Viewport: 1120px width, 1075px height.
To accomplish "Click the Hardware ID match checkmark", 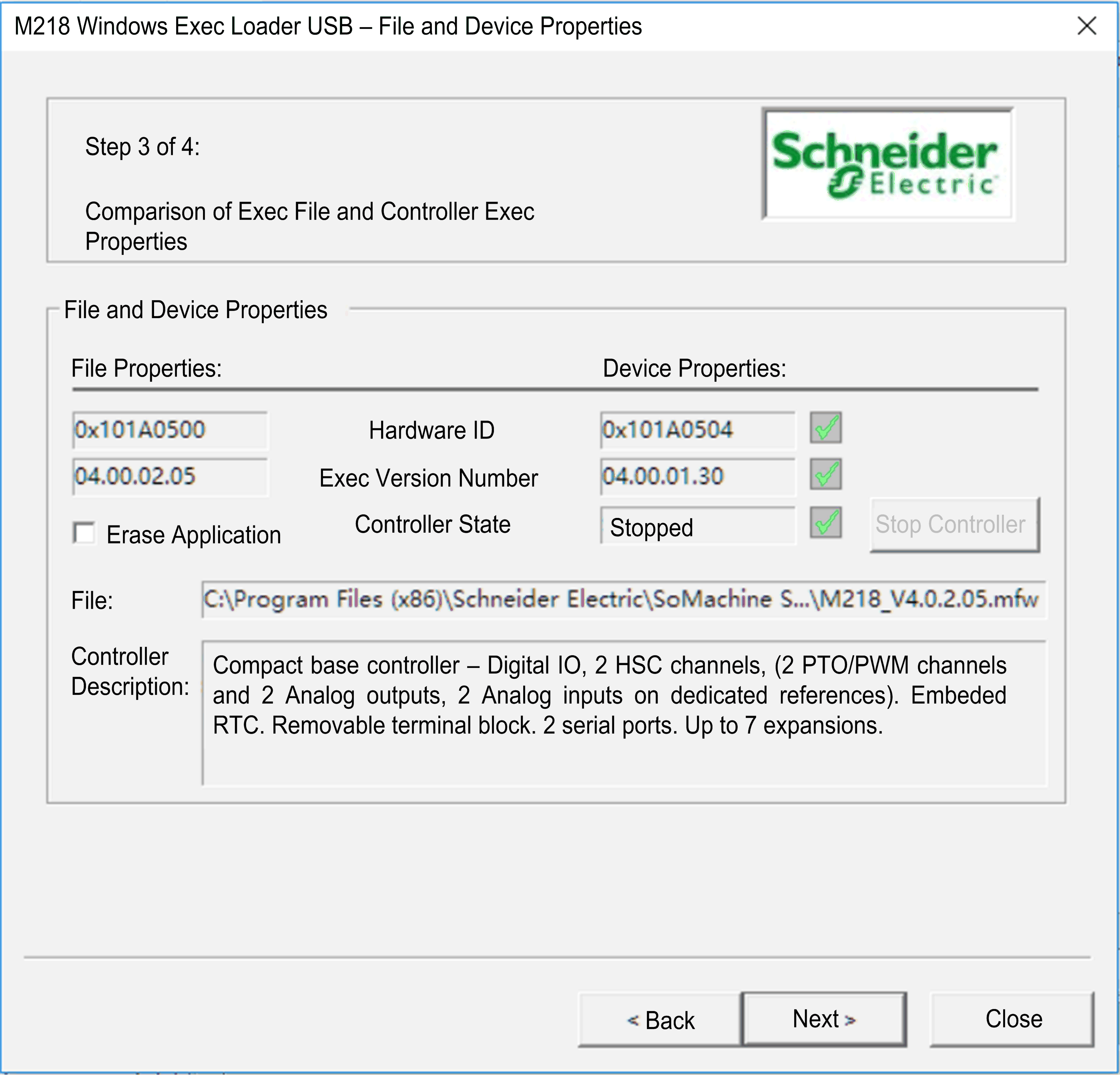I will [826, 427].
